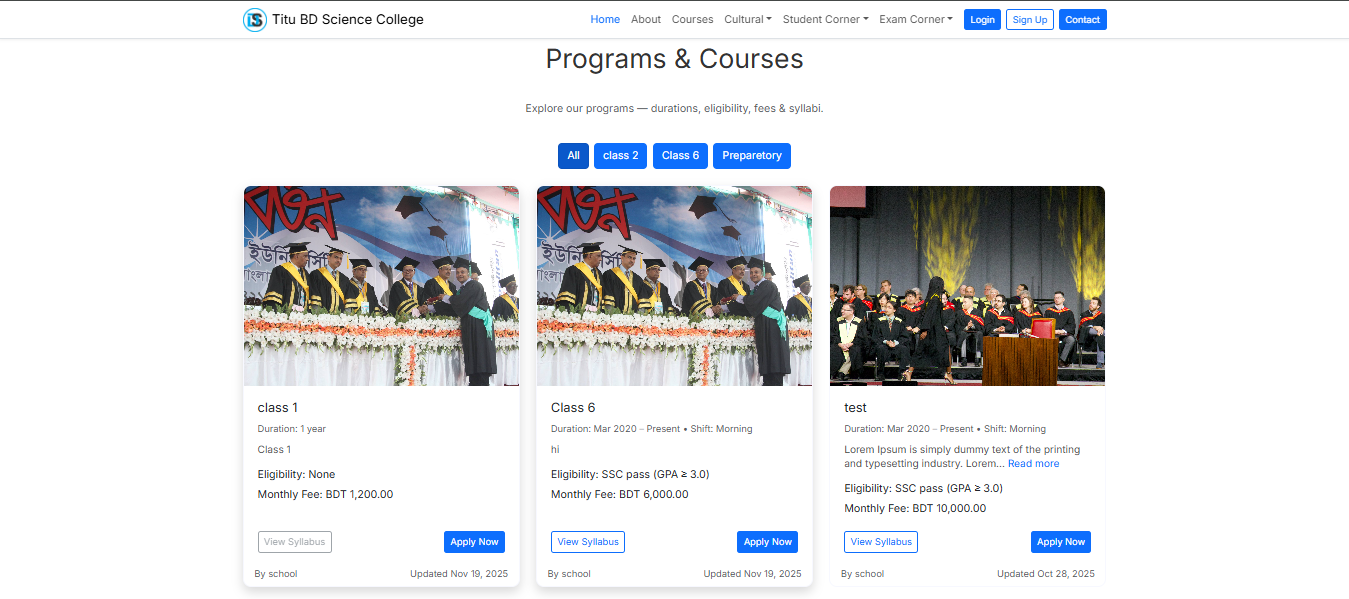
Task: Filter courses by Preparetory
Action: point(752,156)
